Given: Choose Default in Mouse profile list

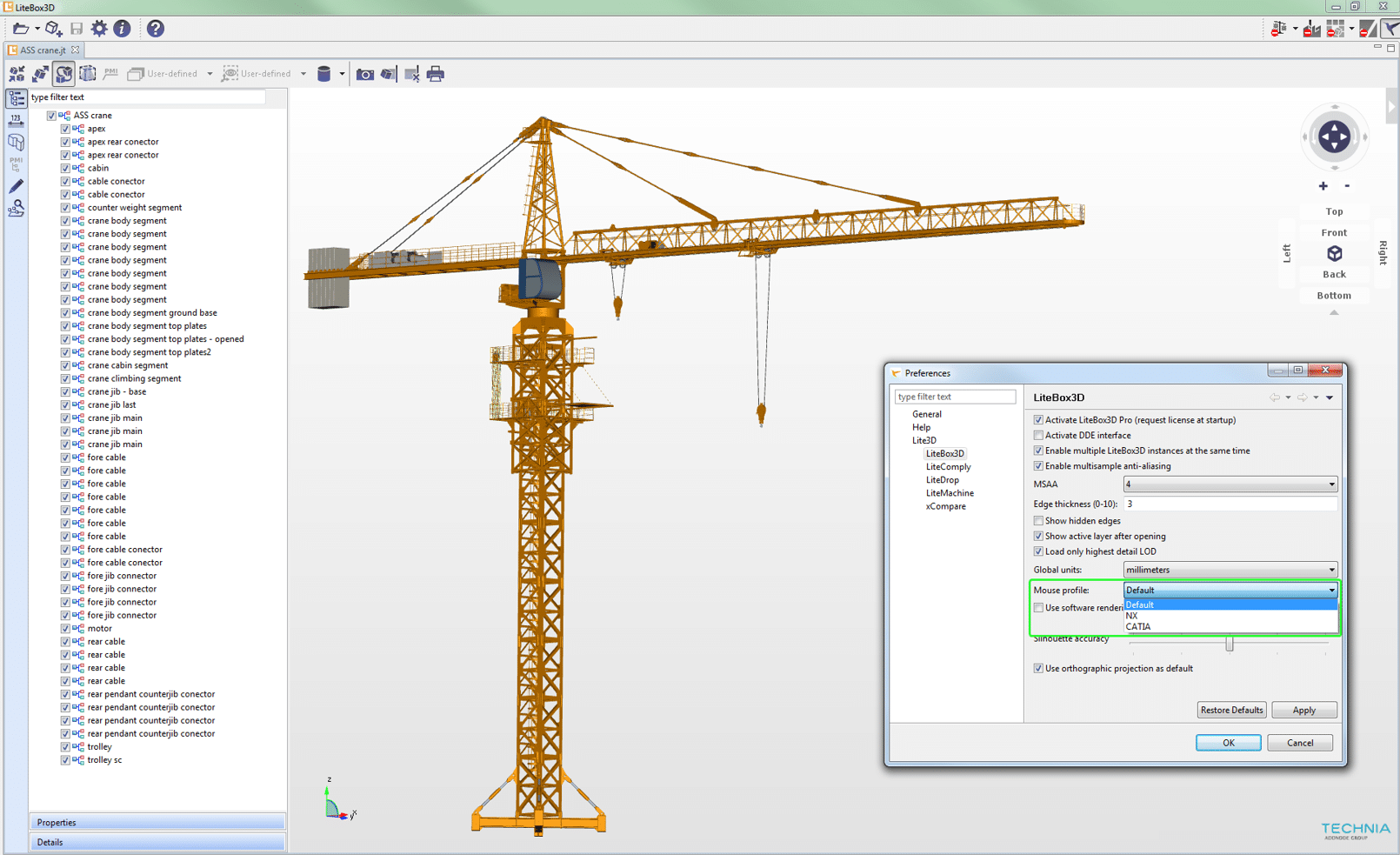Looking at the screenshot, I should [x=1230, y=605].
